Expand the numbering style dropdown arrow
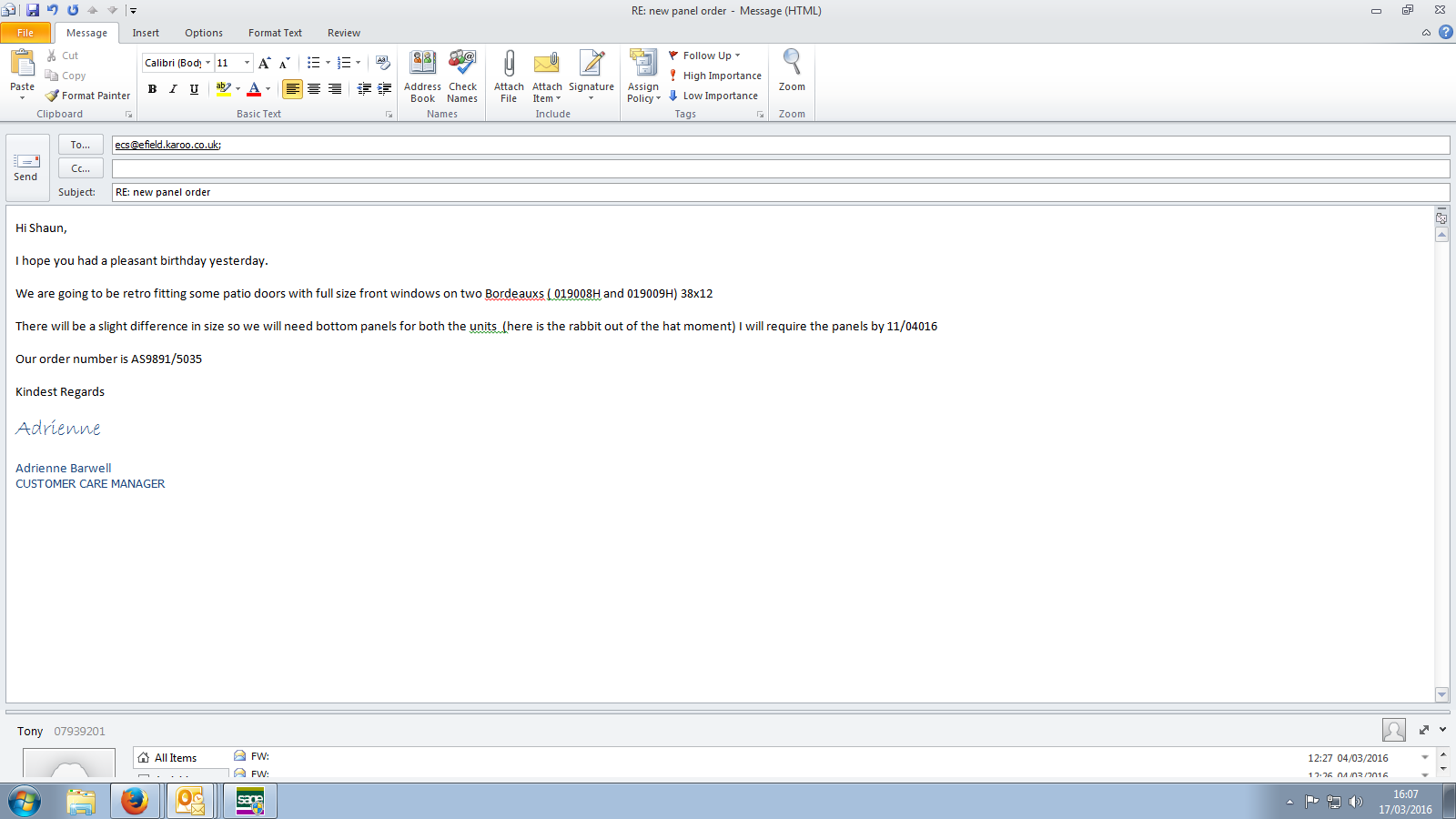The image size is (1456, 819). [x=358, y=63]
